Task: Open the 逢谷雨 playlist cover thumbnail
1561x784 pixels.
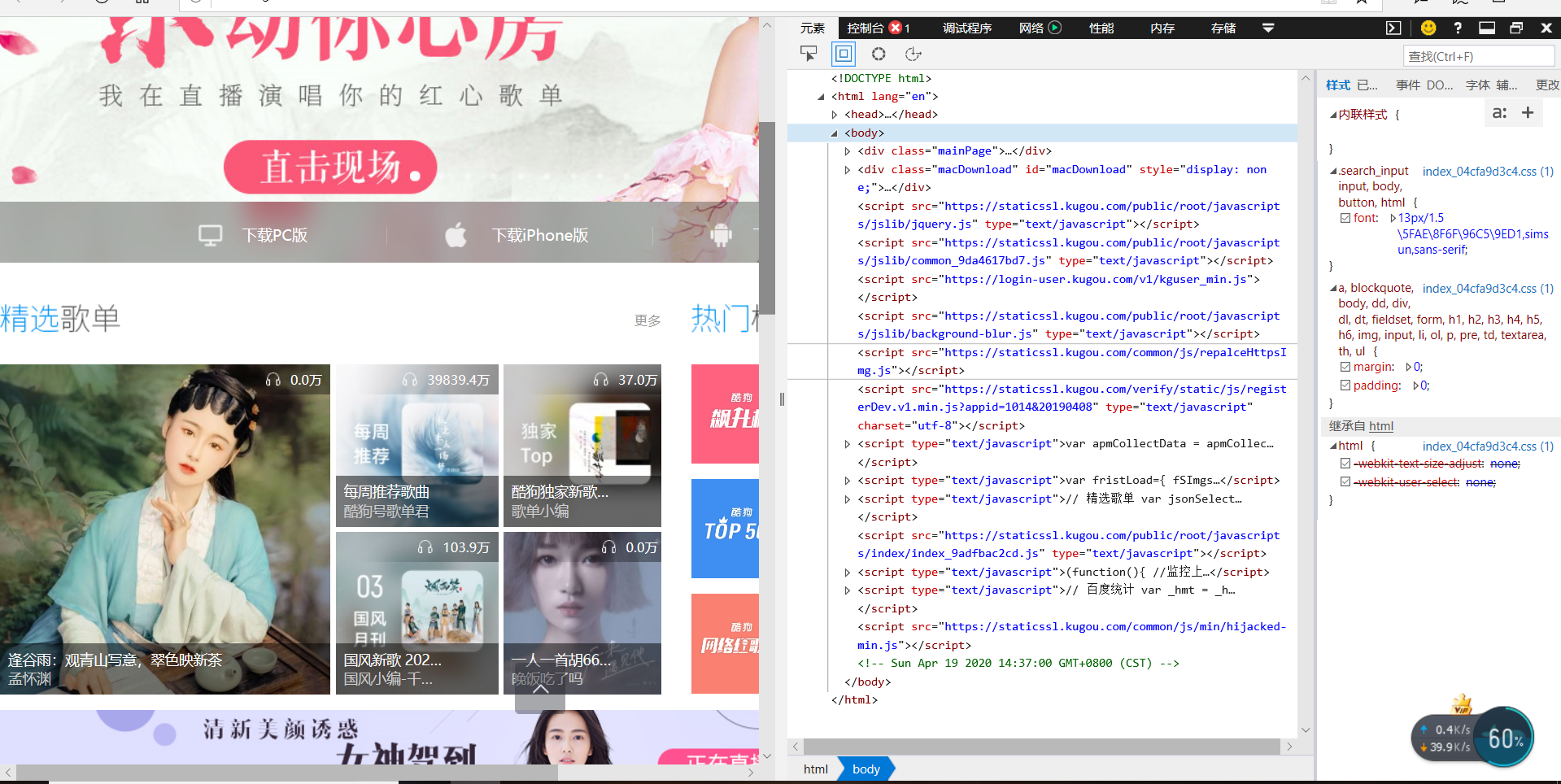Action: click(x=165, y=529)
